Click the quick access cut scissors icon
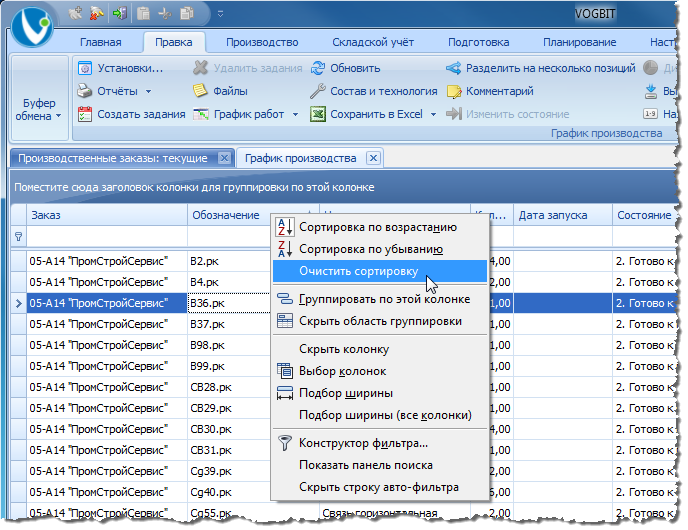688x530 pixels. [165, 14]
